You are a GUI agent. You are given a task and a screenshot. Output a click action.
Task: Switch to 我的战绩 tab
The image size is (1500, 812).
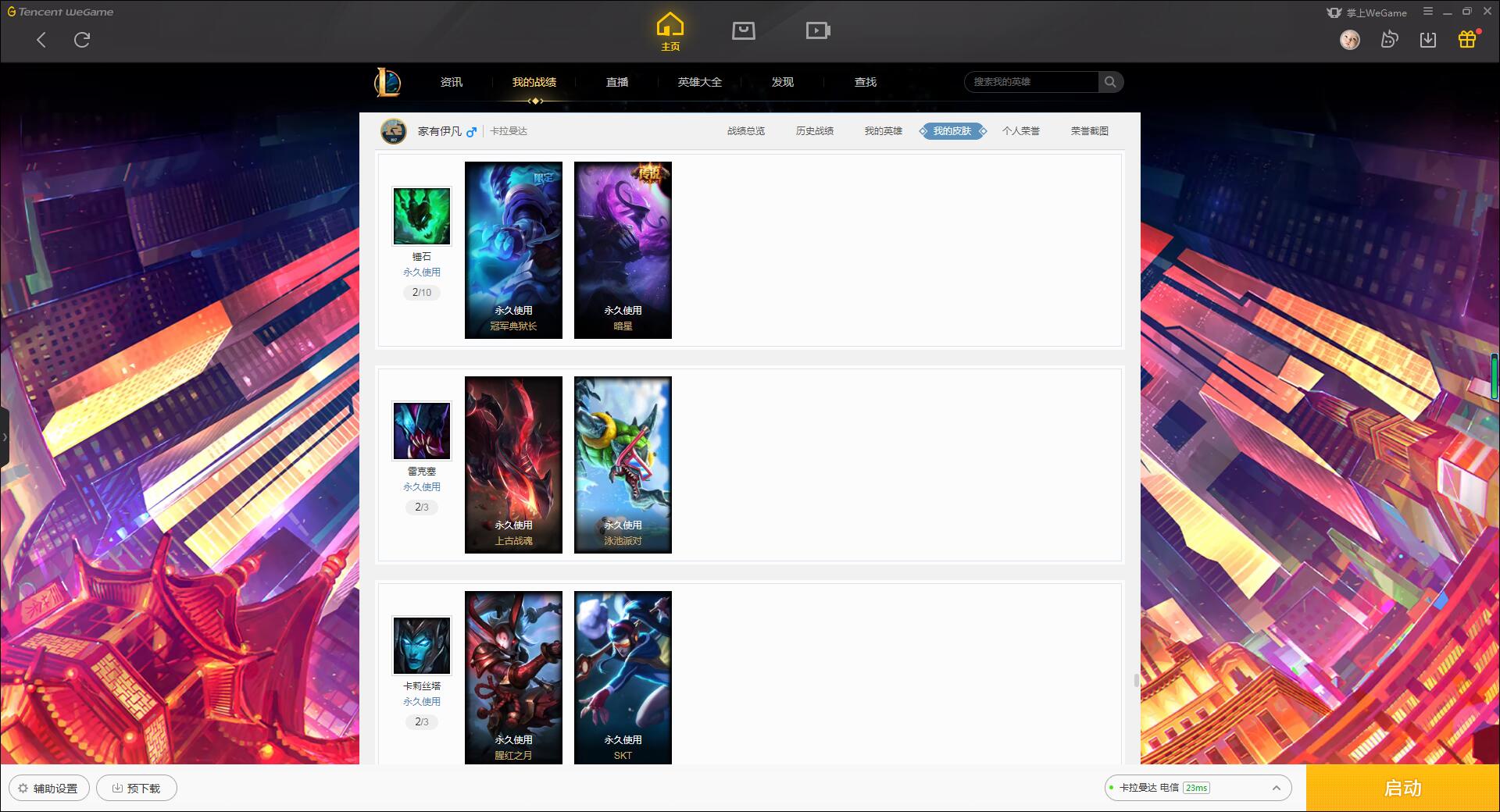pos(534,82)
